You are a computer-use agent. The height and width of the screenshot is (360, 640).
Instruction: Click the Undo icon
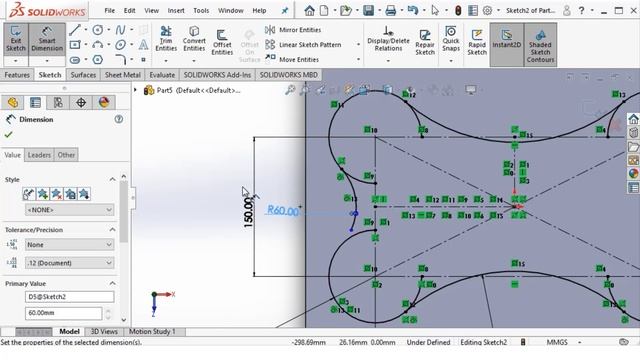(x=413, y=11)
